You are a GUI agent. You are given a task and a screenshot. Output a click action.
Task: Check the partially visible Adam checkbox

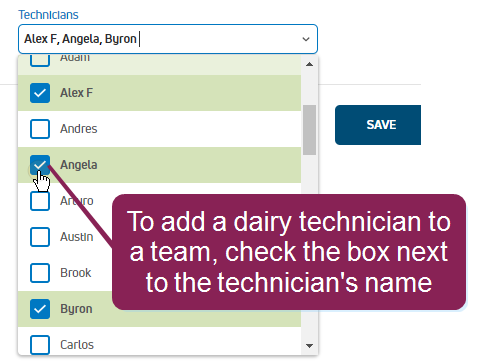pyautogui.click(x=40, y=61)
